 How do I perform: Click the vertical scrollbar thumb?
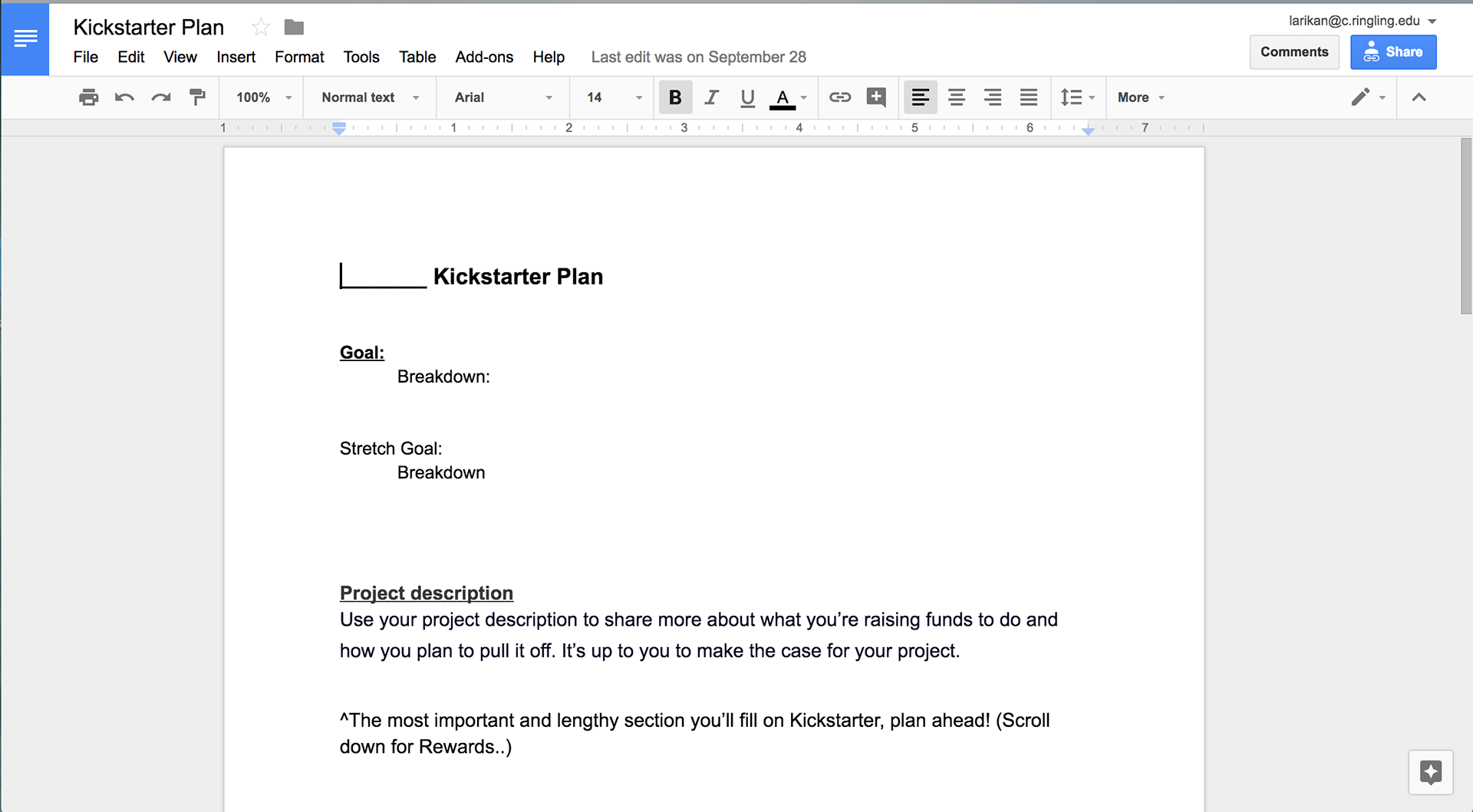(1466, 226)
